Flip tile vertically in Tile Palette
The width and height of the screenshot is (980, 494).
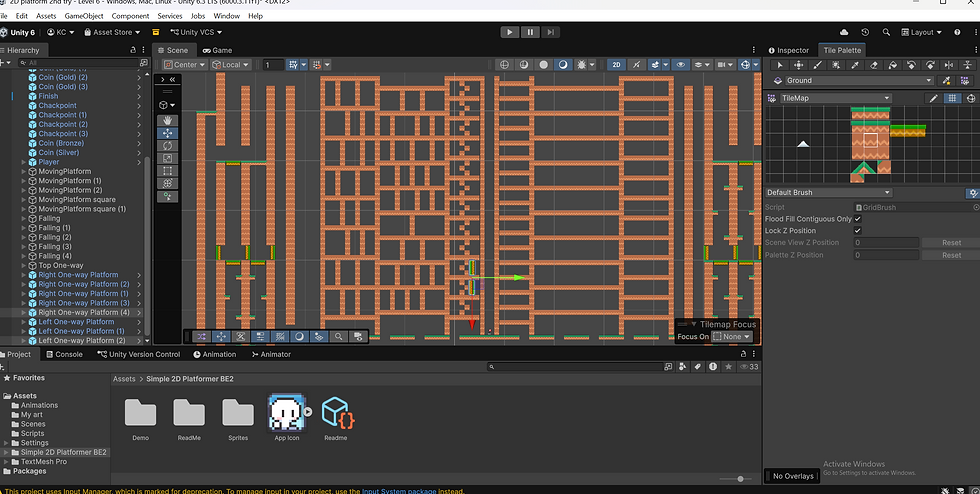coord(968,65)
